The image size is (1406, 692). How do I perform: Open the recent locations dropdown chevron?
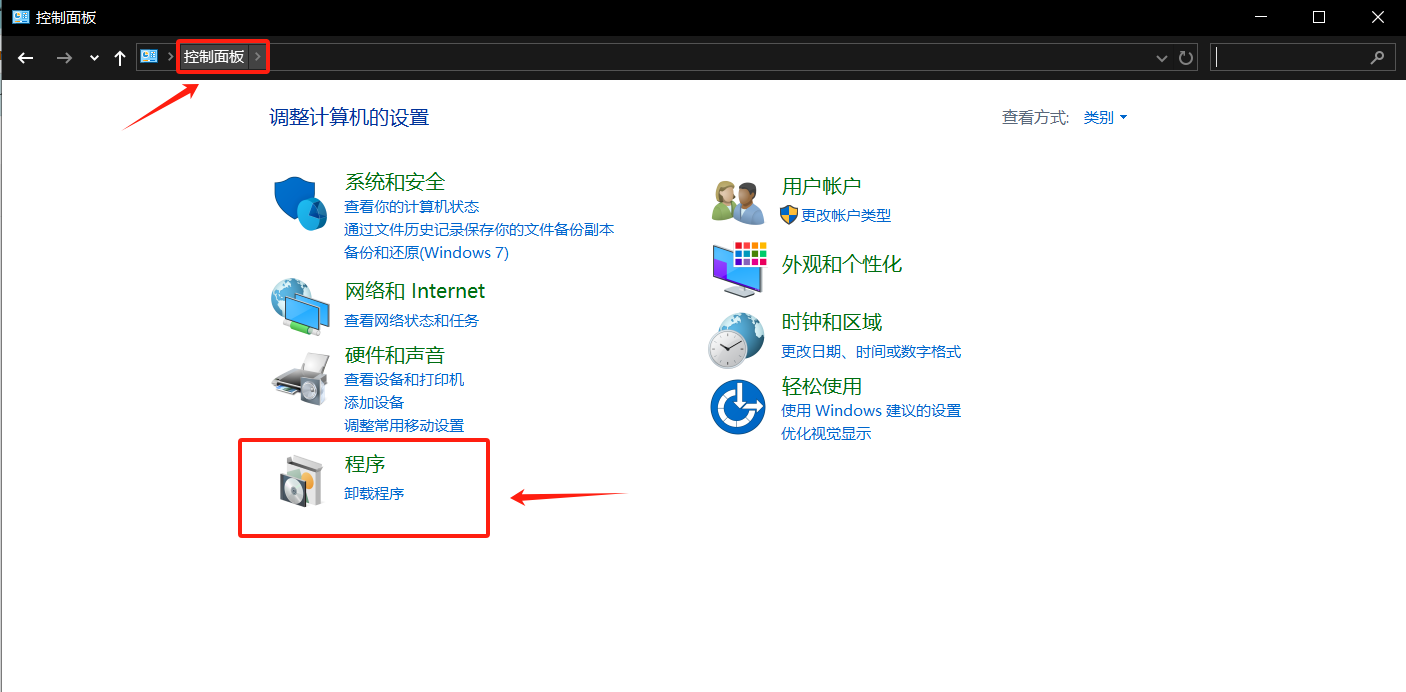click(x=94, y=58)
